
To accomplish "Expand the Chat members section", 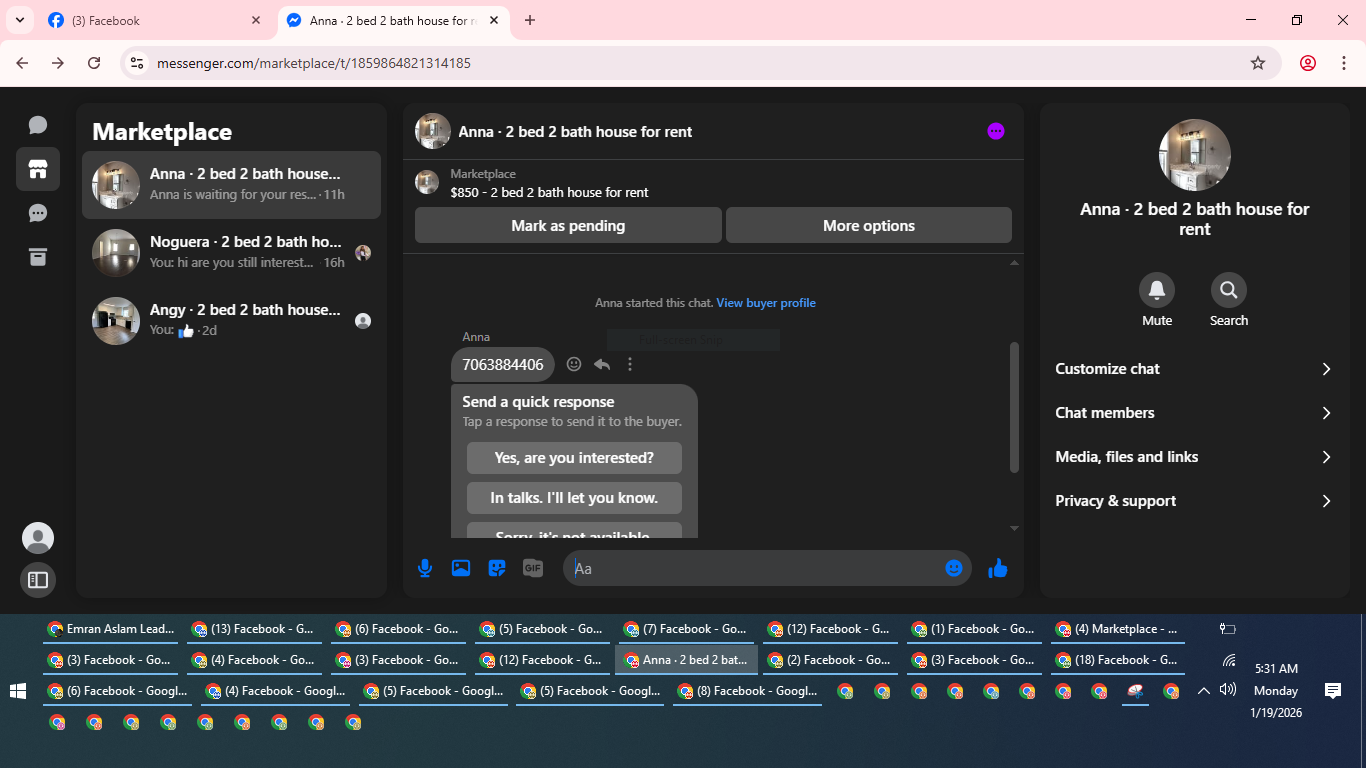I will pyautogui.click(x=1194, y=413).
